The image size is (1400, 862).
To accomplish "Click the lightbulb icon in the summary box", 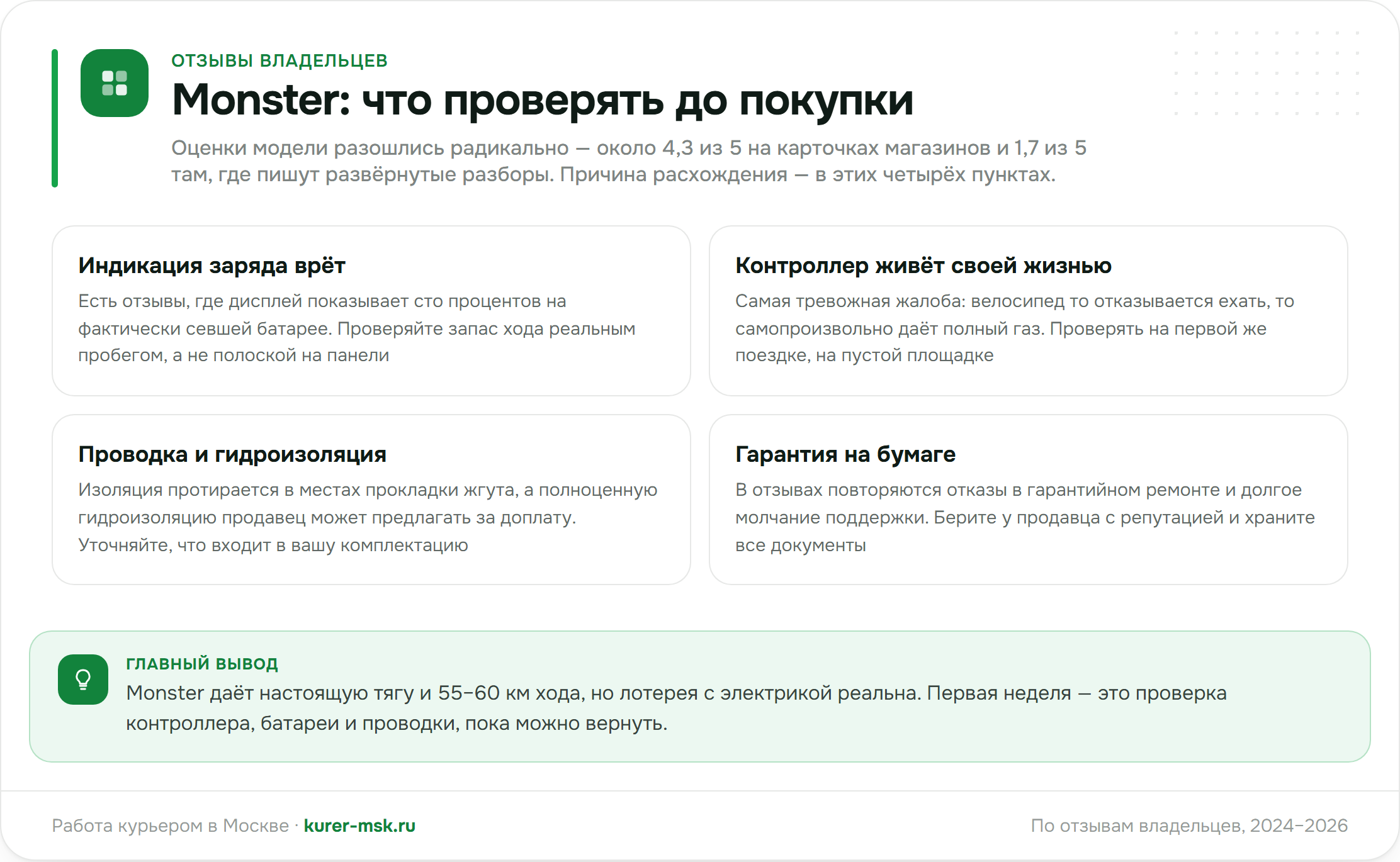I will pyautogui.click(x=83, y=680).
